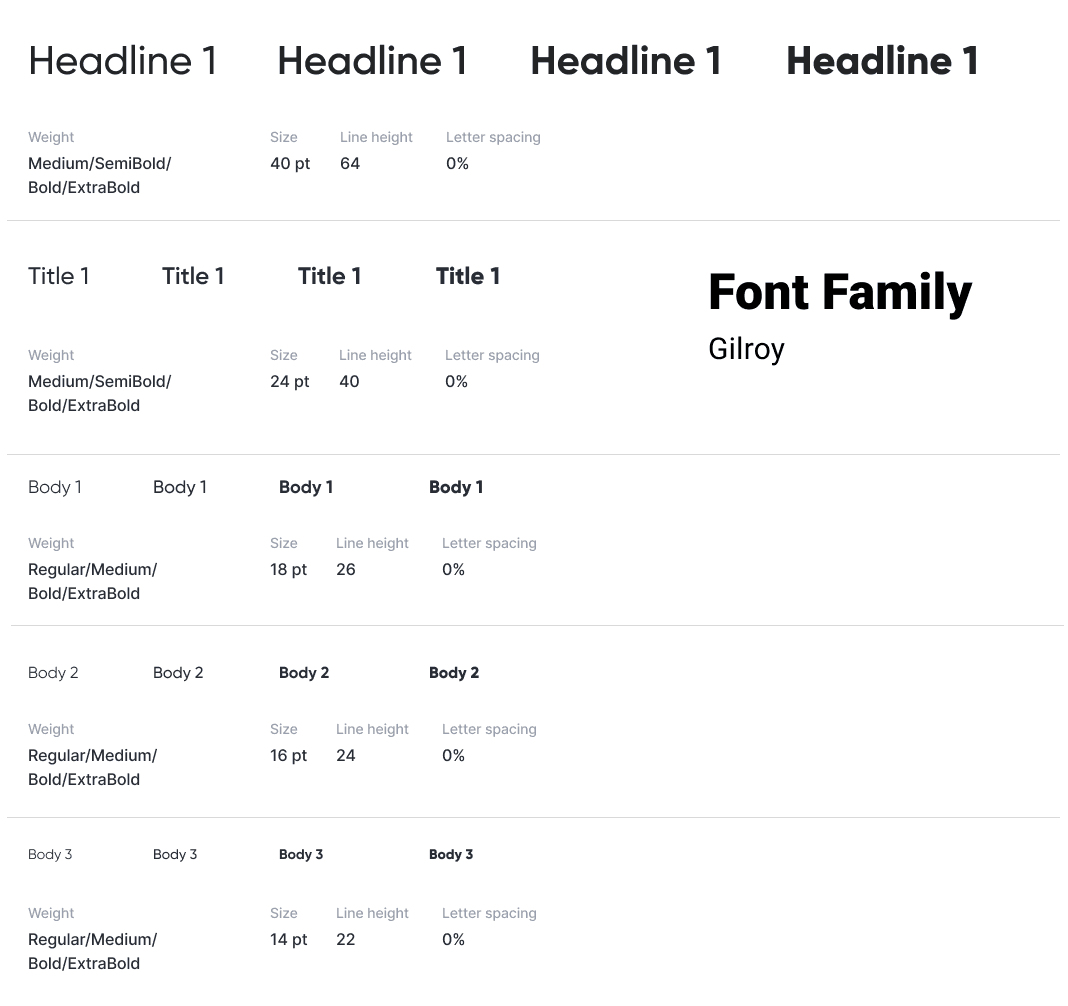Image resolution: width=1068 pixels, height=1006 pixels.
Task: Click Body 2's line height value "24"
Action: pyautogui.click(x=346, y=755)
